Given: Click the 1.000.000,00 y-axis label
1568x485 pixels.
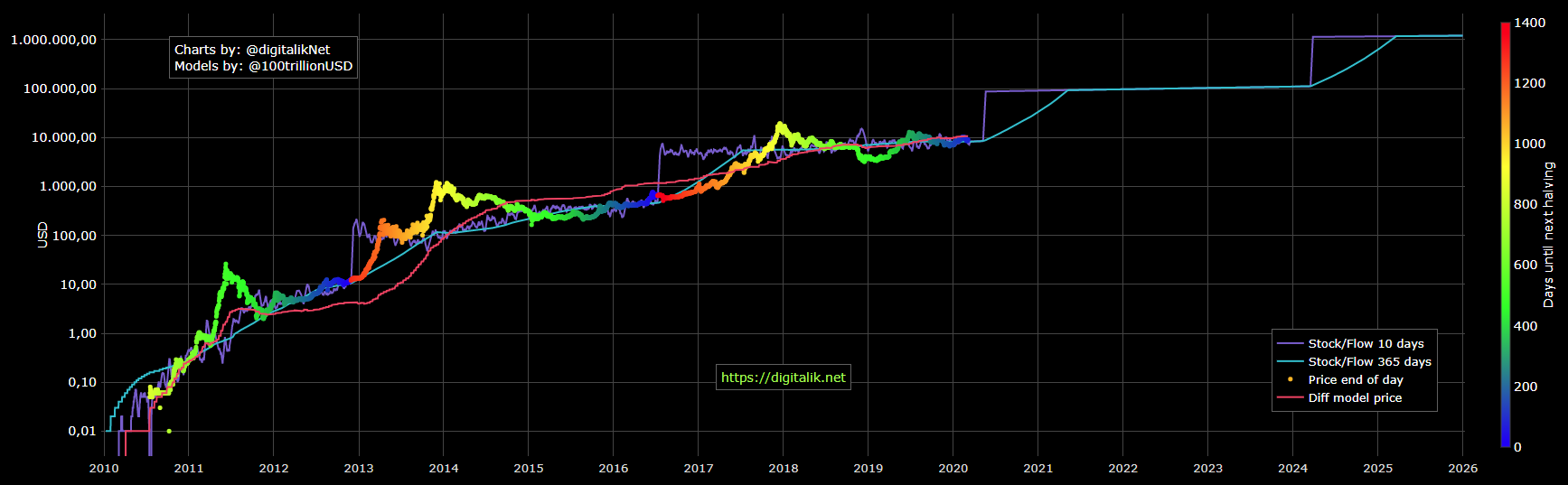Looking at the screenshot, I should click(53, 40).
